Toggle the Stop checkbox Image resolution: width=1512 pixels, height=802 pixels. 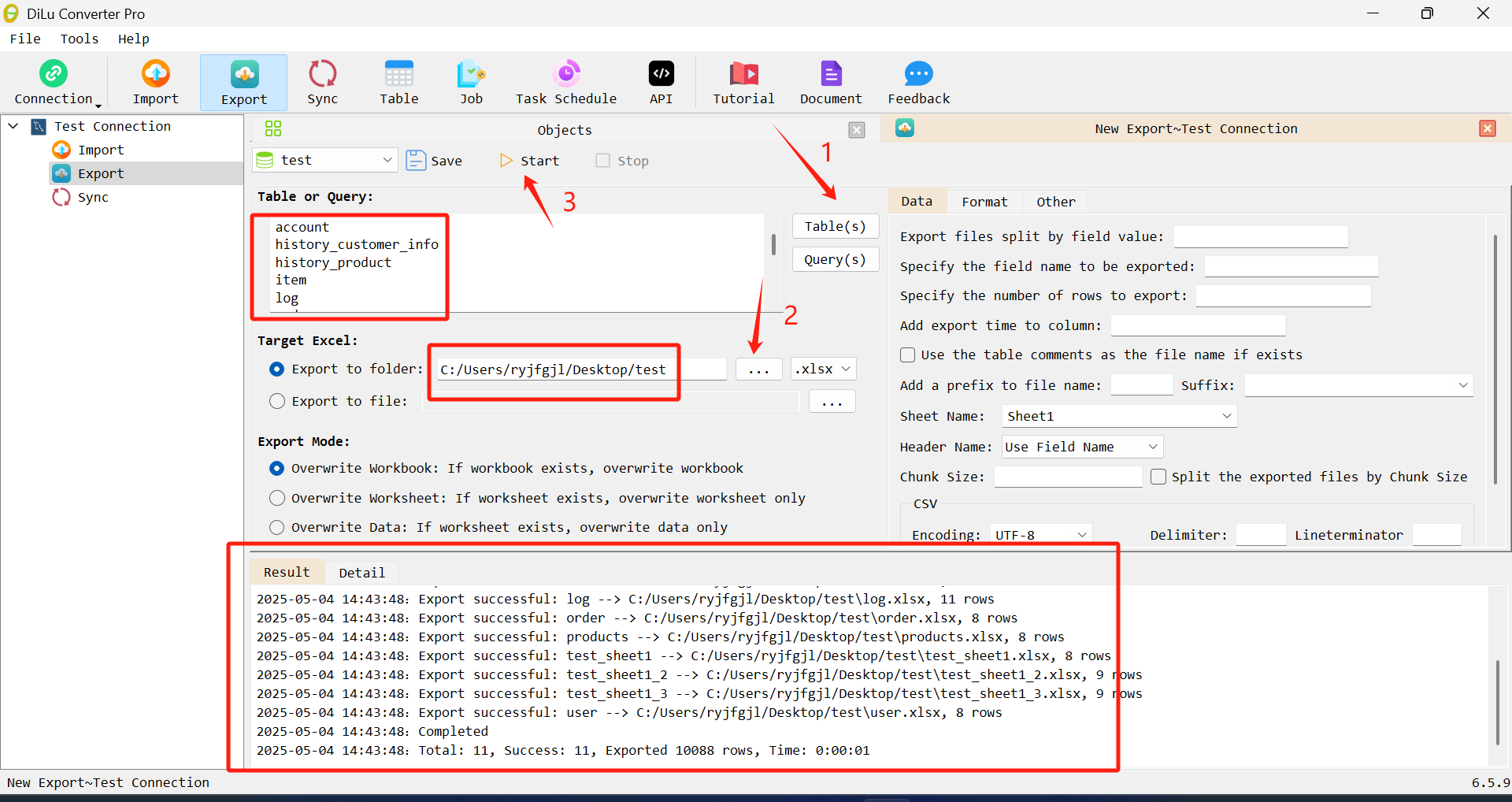pos(603,161)
